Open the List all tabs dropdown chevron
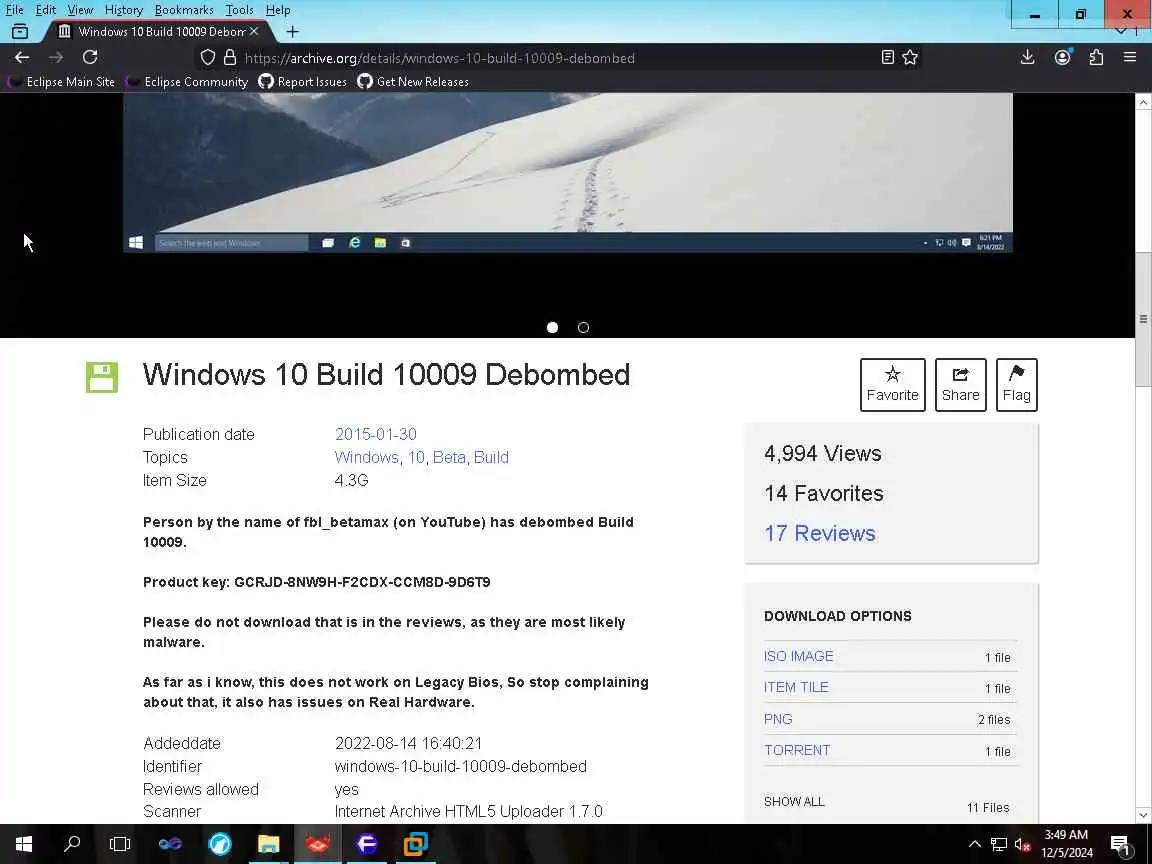 pyautogui.click(x=1121, y=32)
